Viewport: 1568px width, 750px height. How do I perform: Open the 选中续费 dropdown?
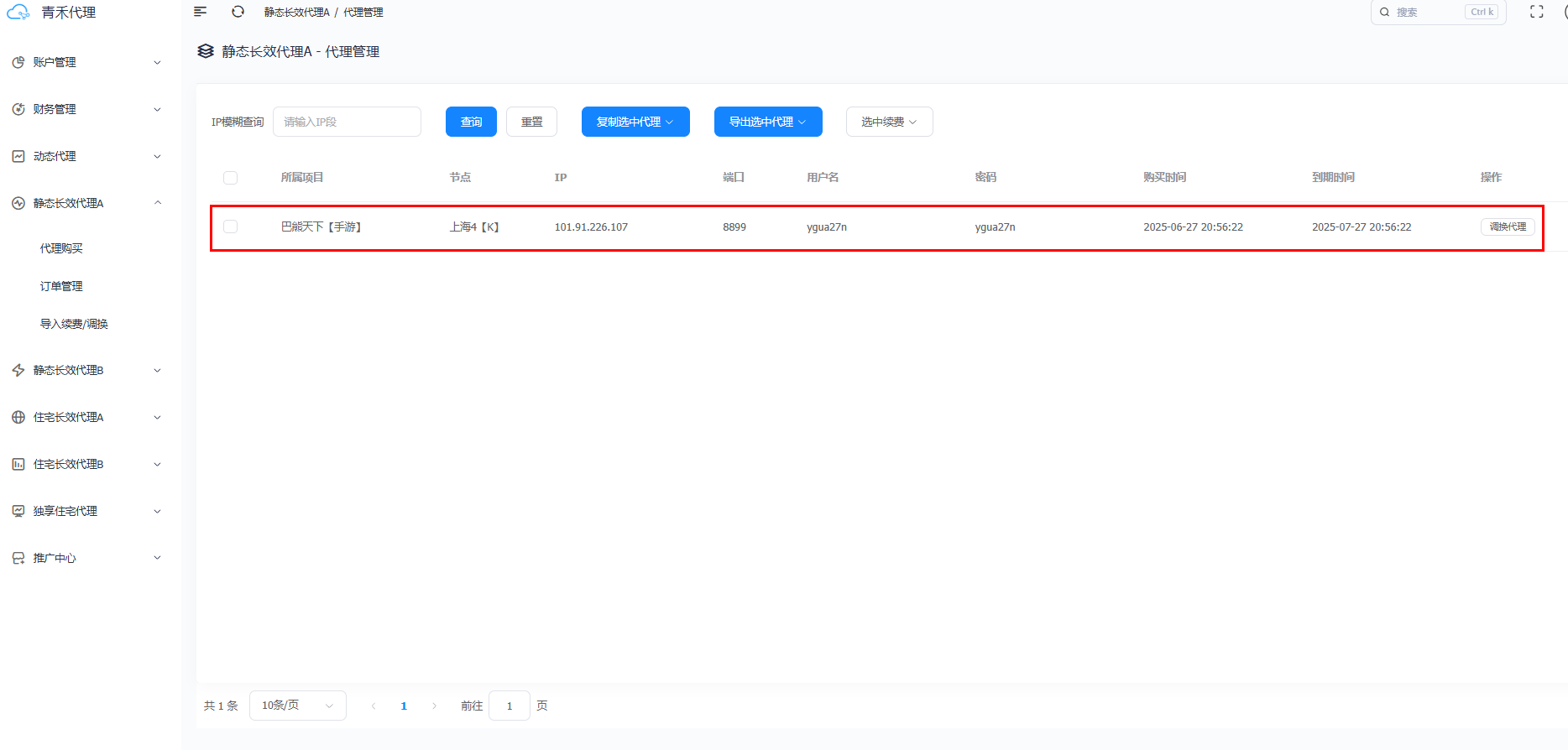[x=889, y=122]
